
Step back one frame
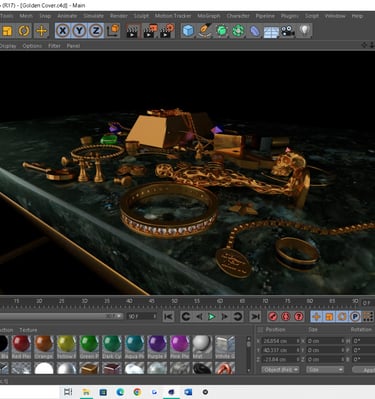click(x=199, y=316)
